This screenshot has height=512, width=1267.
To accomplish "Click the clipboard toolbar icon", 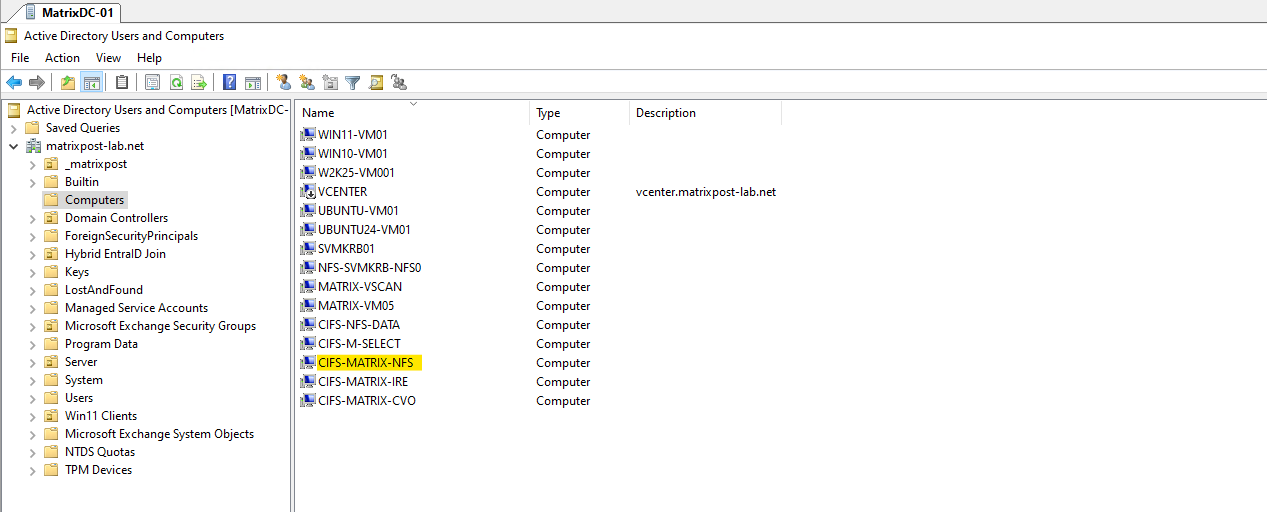I will 122,82.
